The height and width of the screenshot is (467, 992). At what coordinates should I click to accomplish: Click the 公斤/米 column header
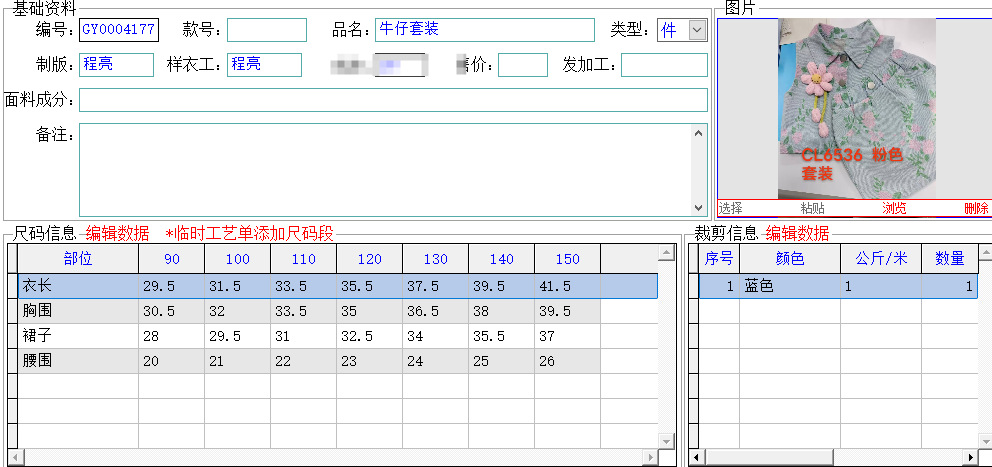[881, 259]
